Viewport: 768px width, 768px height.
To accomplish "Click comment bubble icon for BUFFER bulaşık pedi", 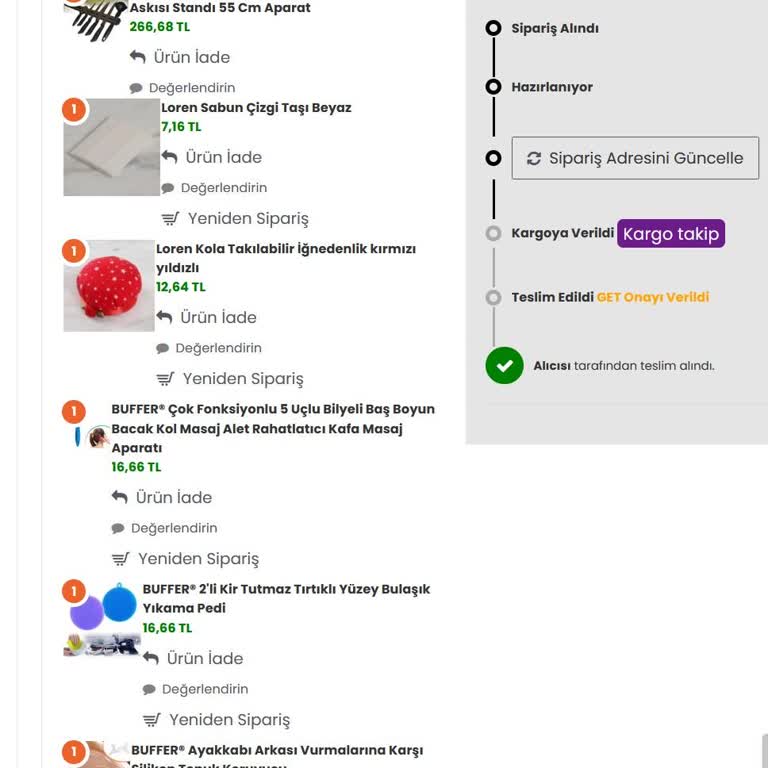I will click(149, 689).
